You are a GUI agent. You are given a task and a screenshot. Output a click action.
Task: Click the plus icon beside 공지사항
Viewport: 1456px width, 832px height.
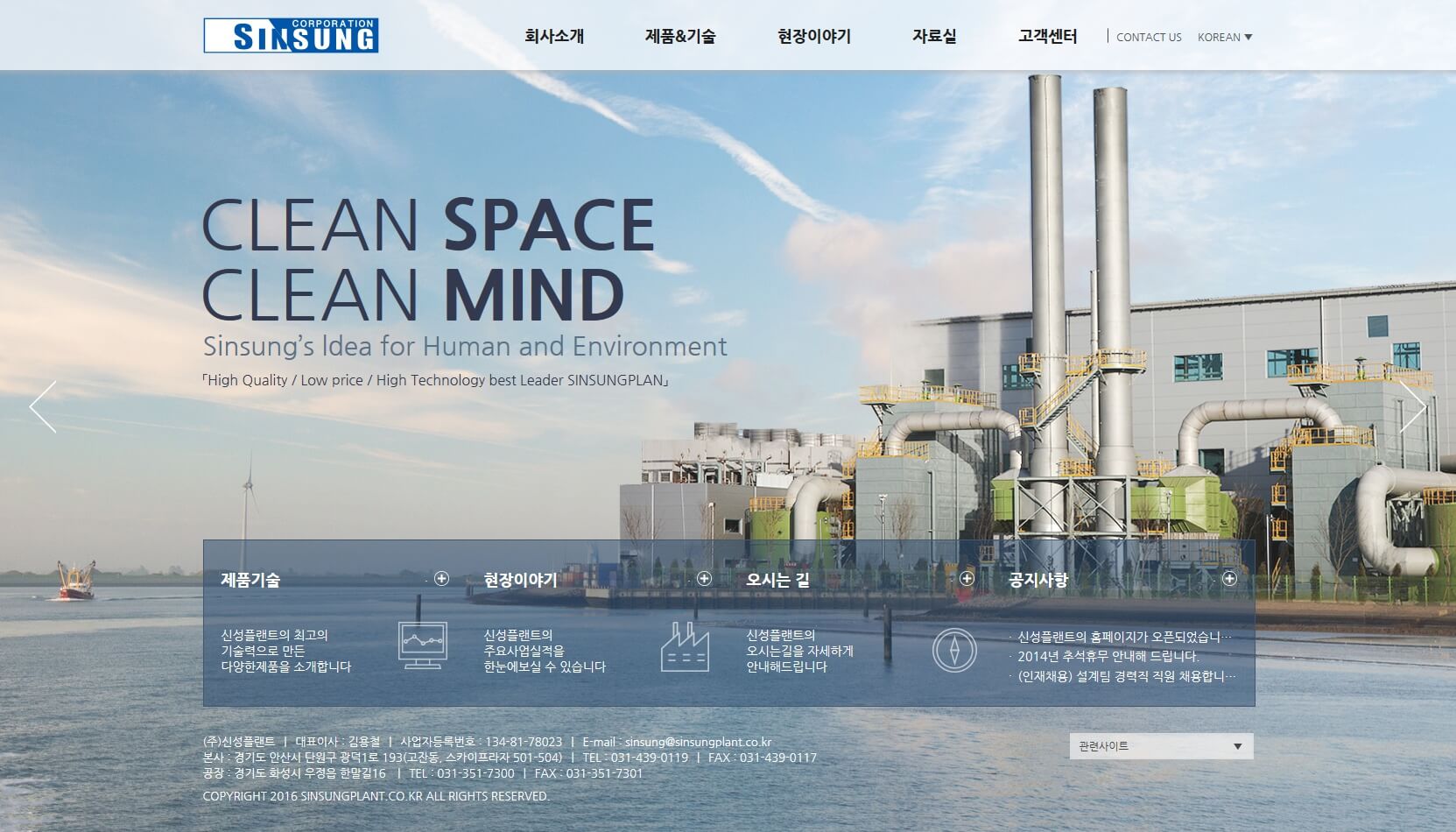[1229, 578]
